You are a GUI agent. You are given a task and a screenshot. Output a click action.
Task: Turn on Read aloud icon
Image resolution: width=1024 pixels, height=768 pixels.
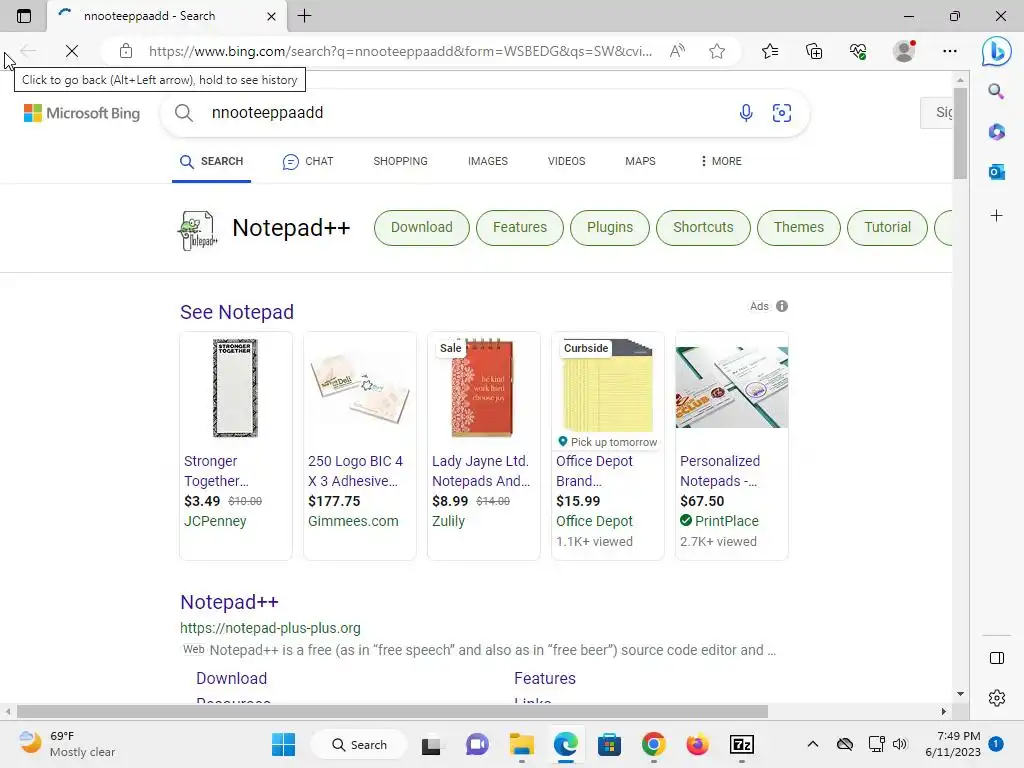click(677, 51)
